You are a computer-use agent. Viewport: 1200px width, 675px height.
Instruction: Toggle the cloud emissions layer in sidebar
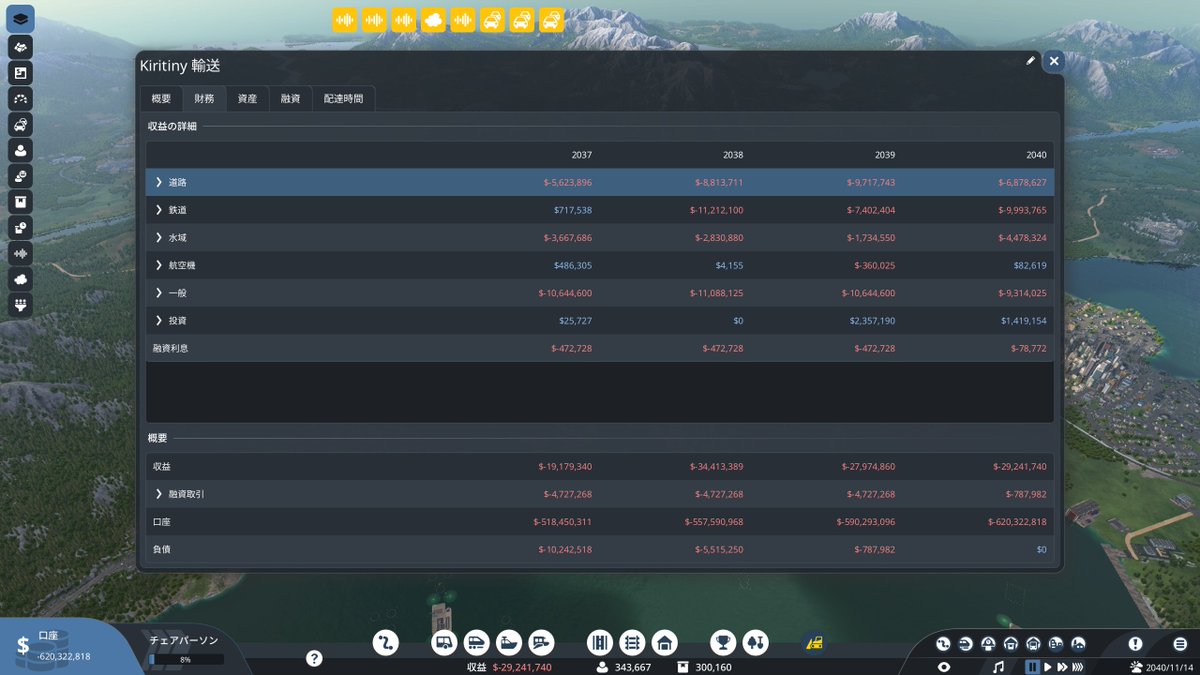[20, 280]
